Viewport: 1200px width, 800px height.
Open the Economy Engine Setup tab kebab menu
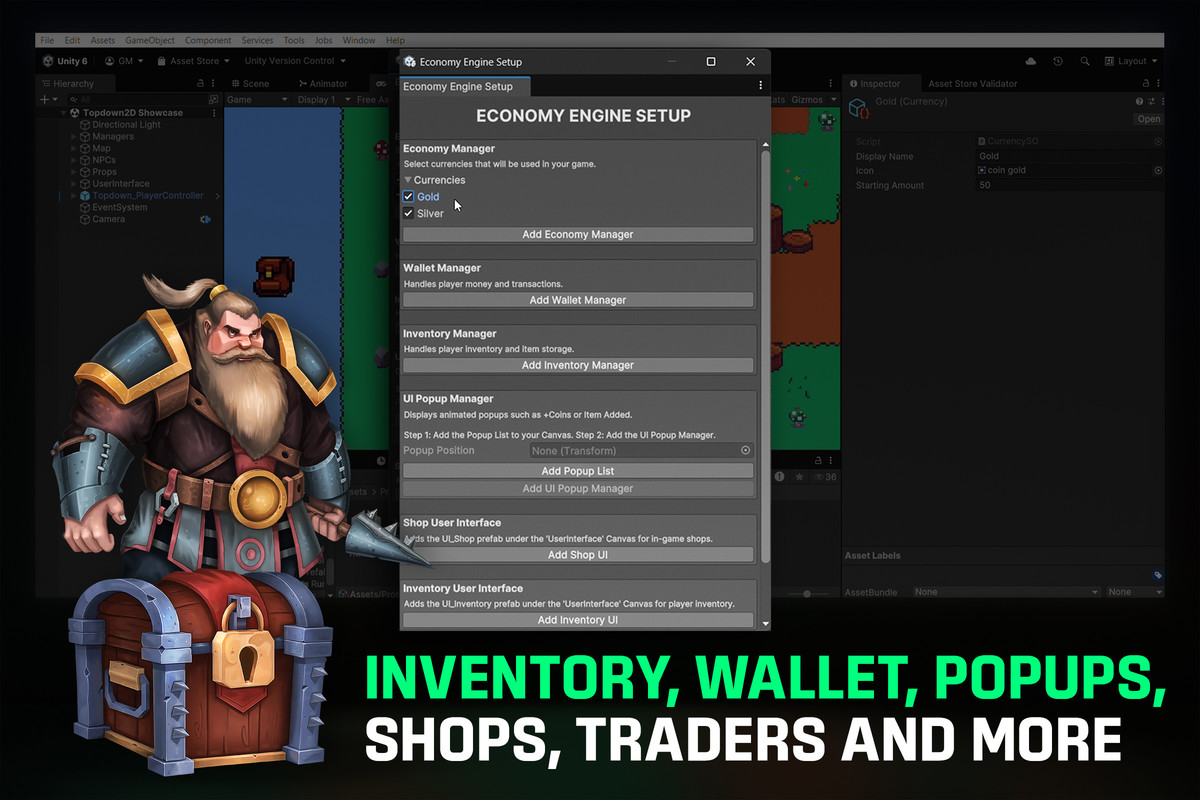[761, 86]
